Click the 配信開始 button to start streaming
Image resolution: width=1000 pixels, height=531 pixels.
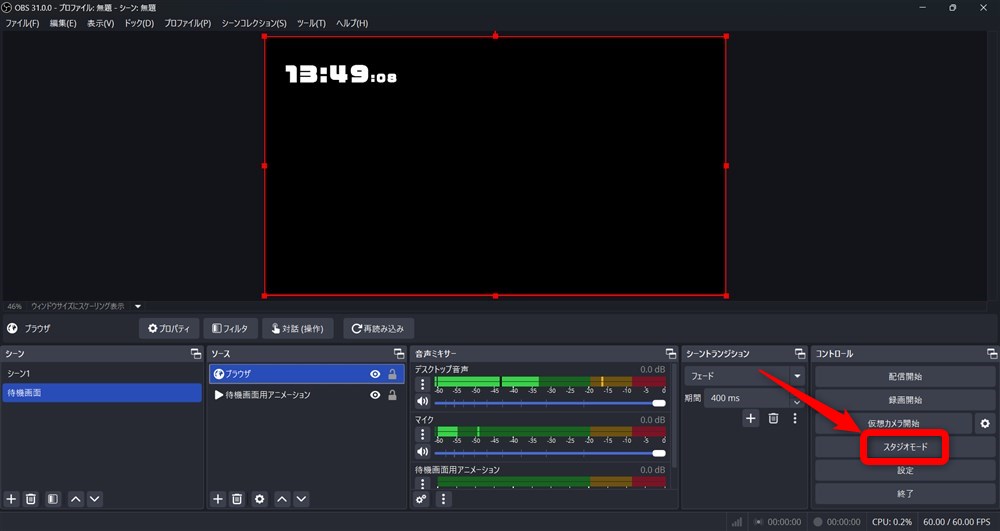pos(904,376)
